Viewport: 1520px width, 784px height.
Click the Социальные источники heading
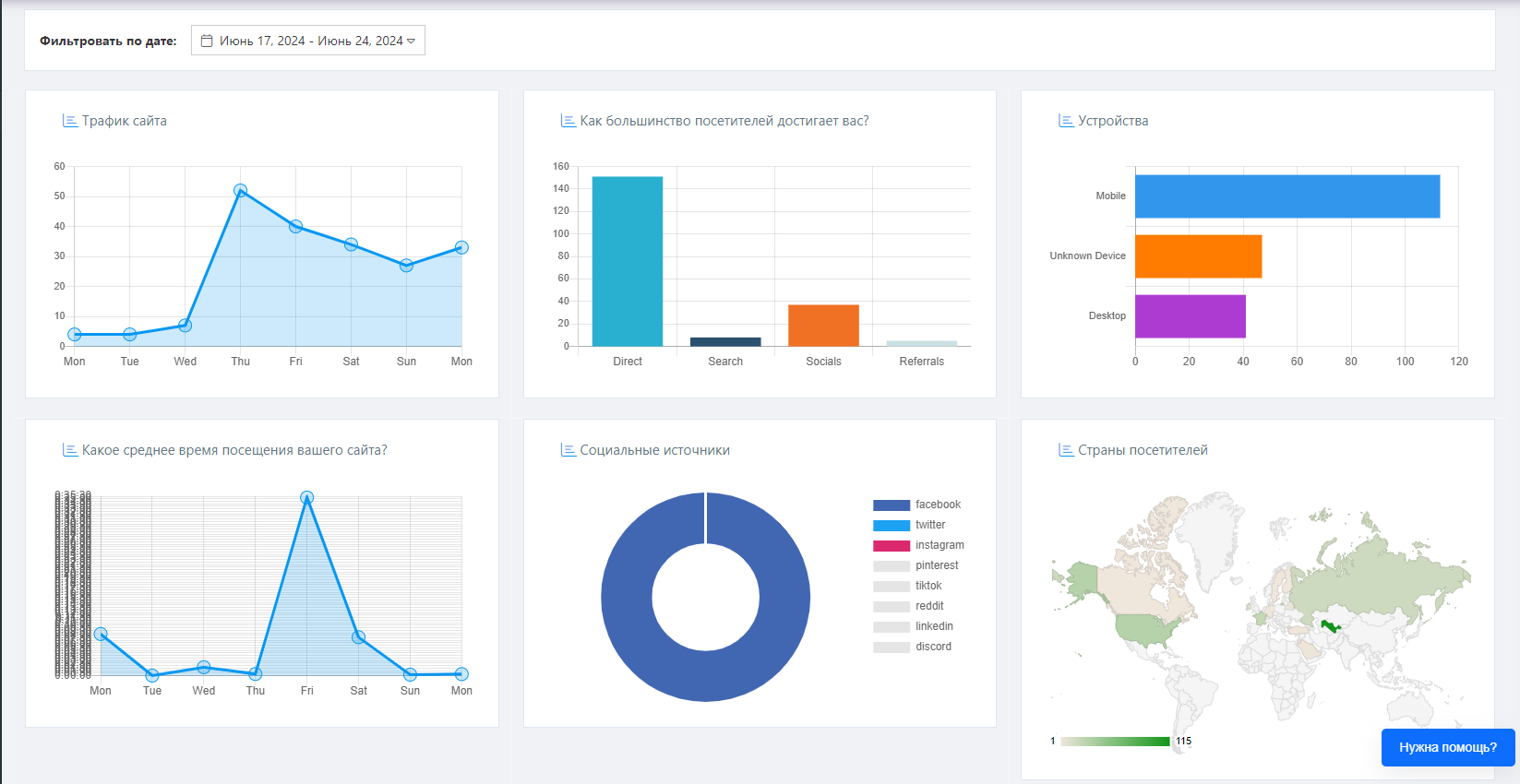(x=654, y=450)
